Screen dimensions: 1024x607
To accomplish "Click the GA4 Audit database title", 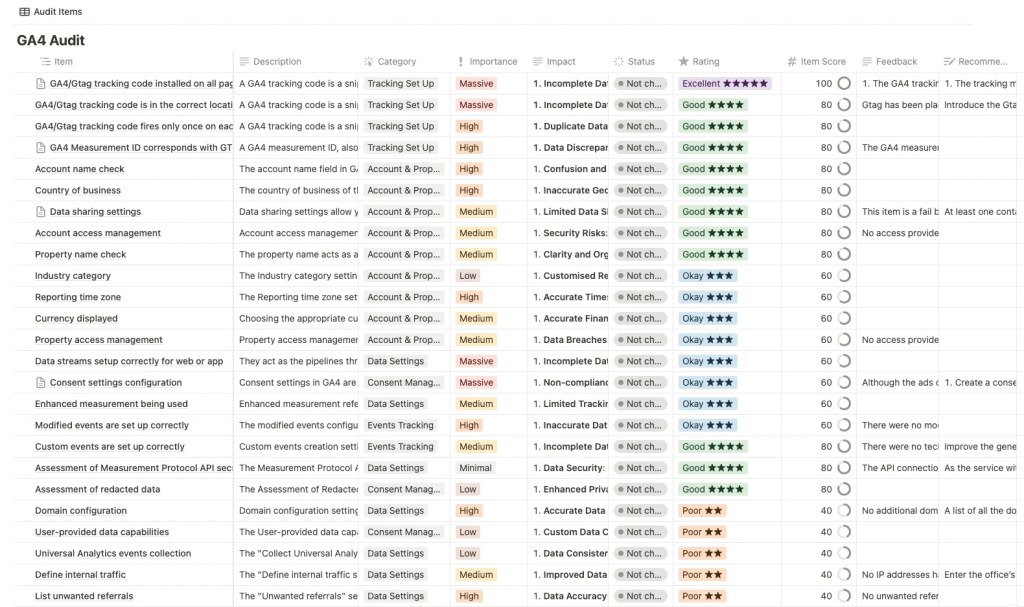I will (x=51, y=41).
